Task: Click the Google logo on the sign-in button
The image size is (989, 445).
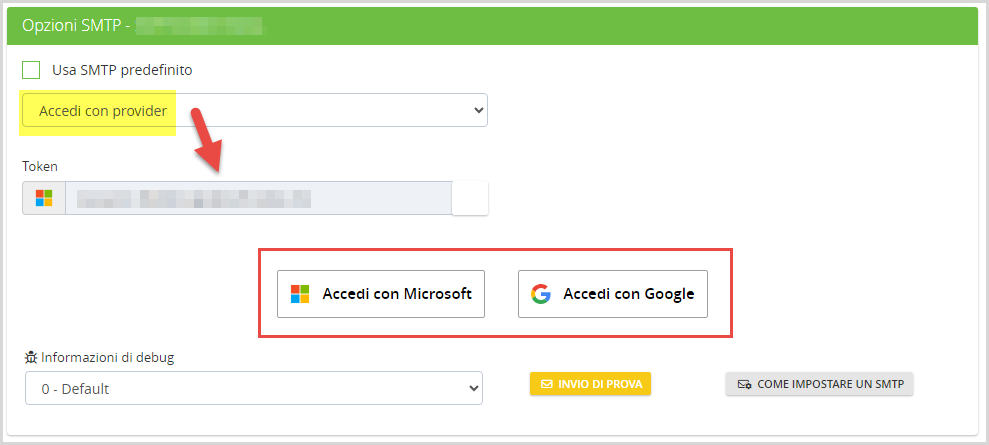Action: (541, 294)
